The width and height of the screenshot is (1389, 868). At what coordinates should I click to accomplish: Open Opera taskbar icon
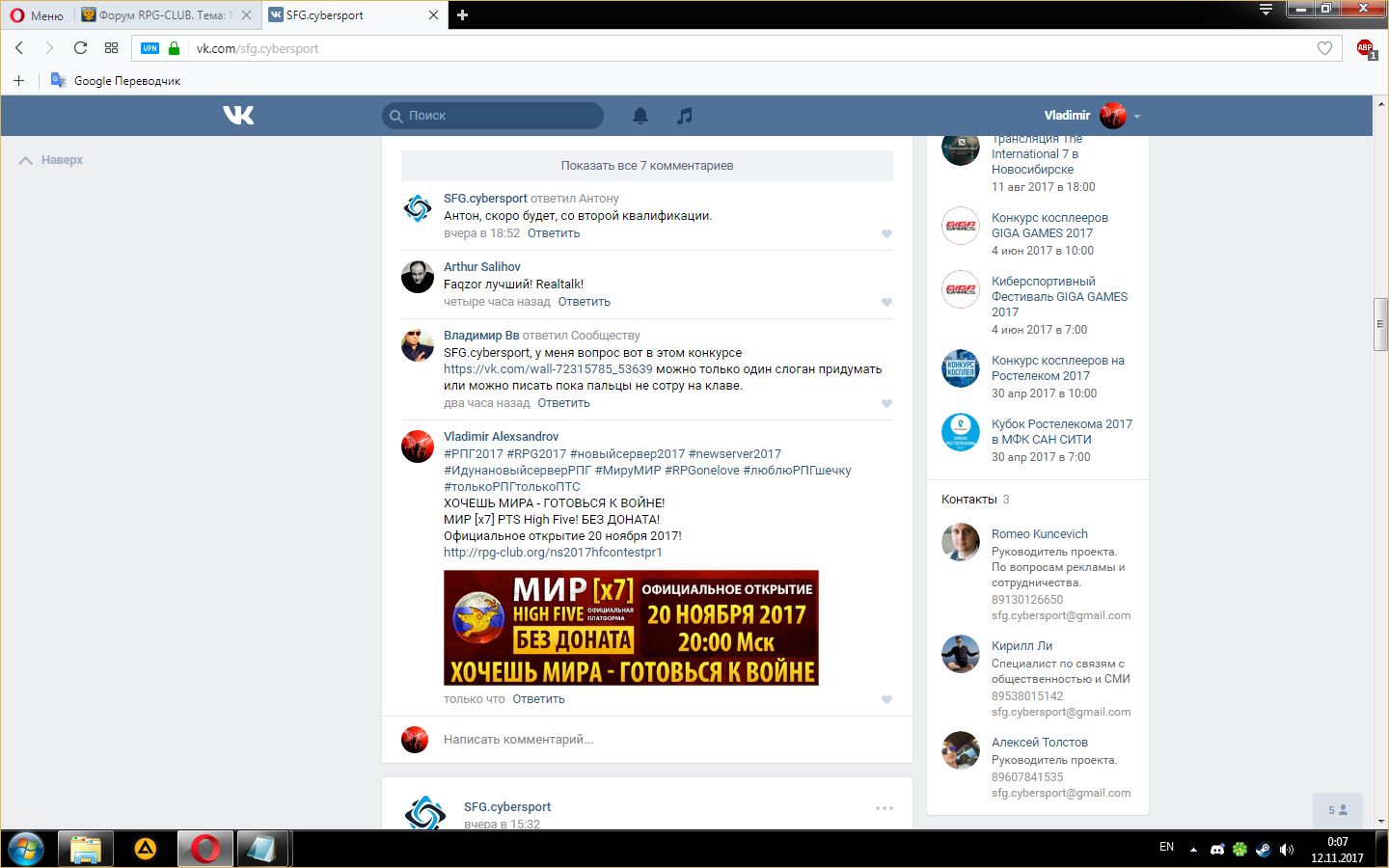click(205, 850)
